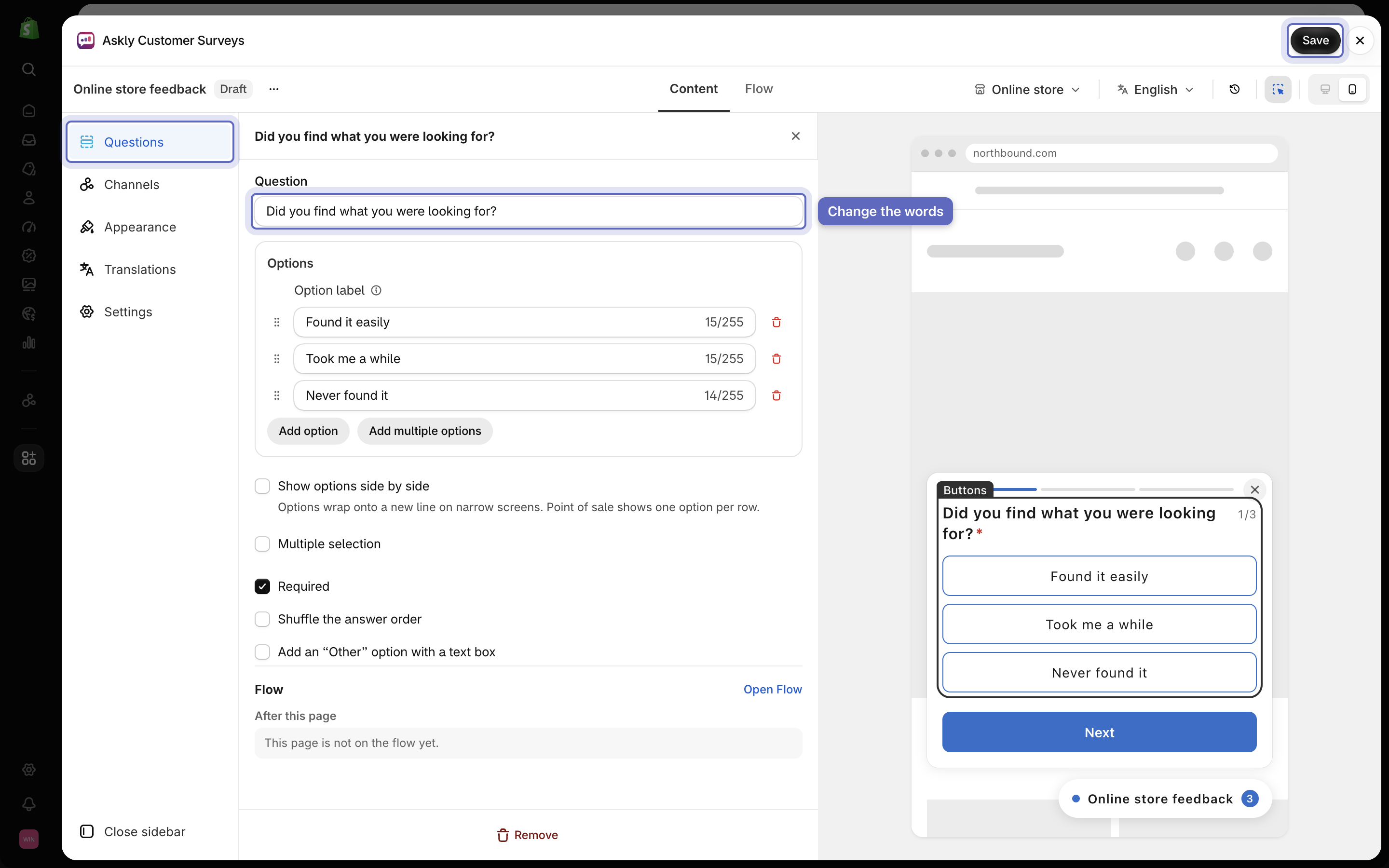Viewport: 1389px width, 868px height.
Task: Open Discounts via the percent badge icon
Action: coord(29,256)
